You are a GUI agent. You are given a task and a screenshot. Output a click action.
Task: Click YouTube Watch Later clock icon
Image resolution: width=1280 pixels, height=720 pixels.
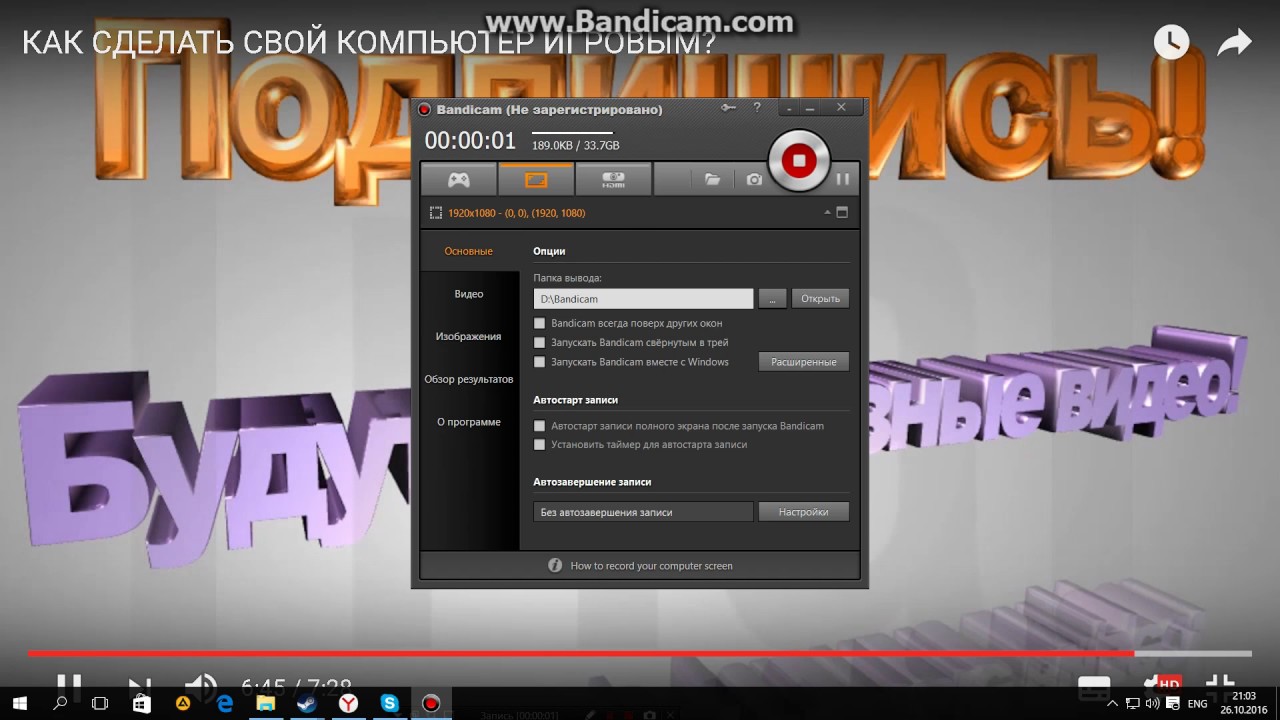tap(1171, 42)
